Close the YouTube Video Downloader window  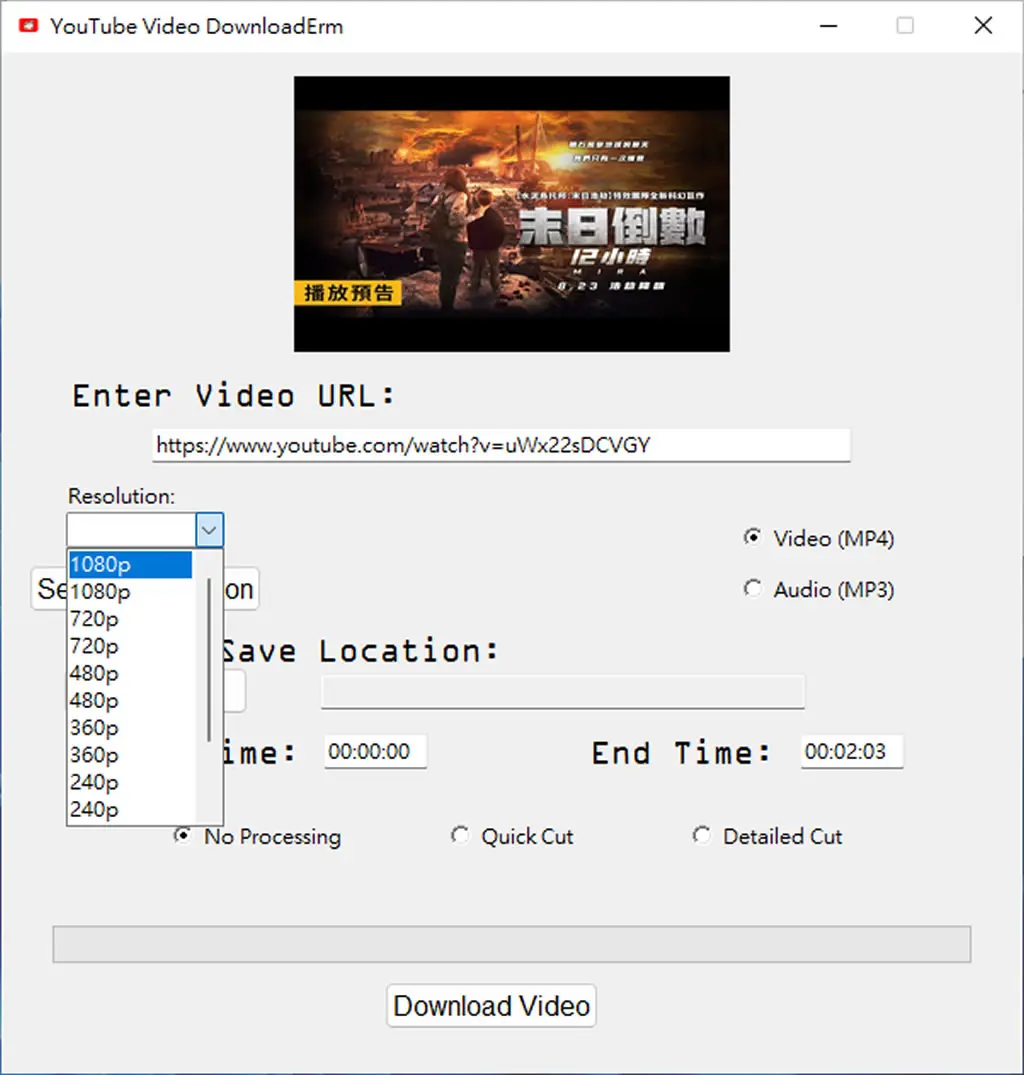[984, 26]
